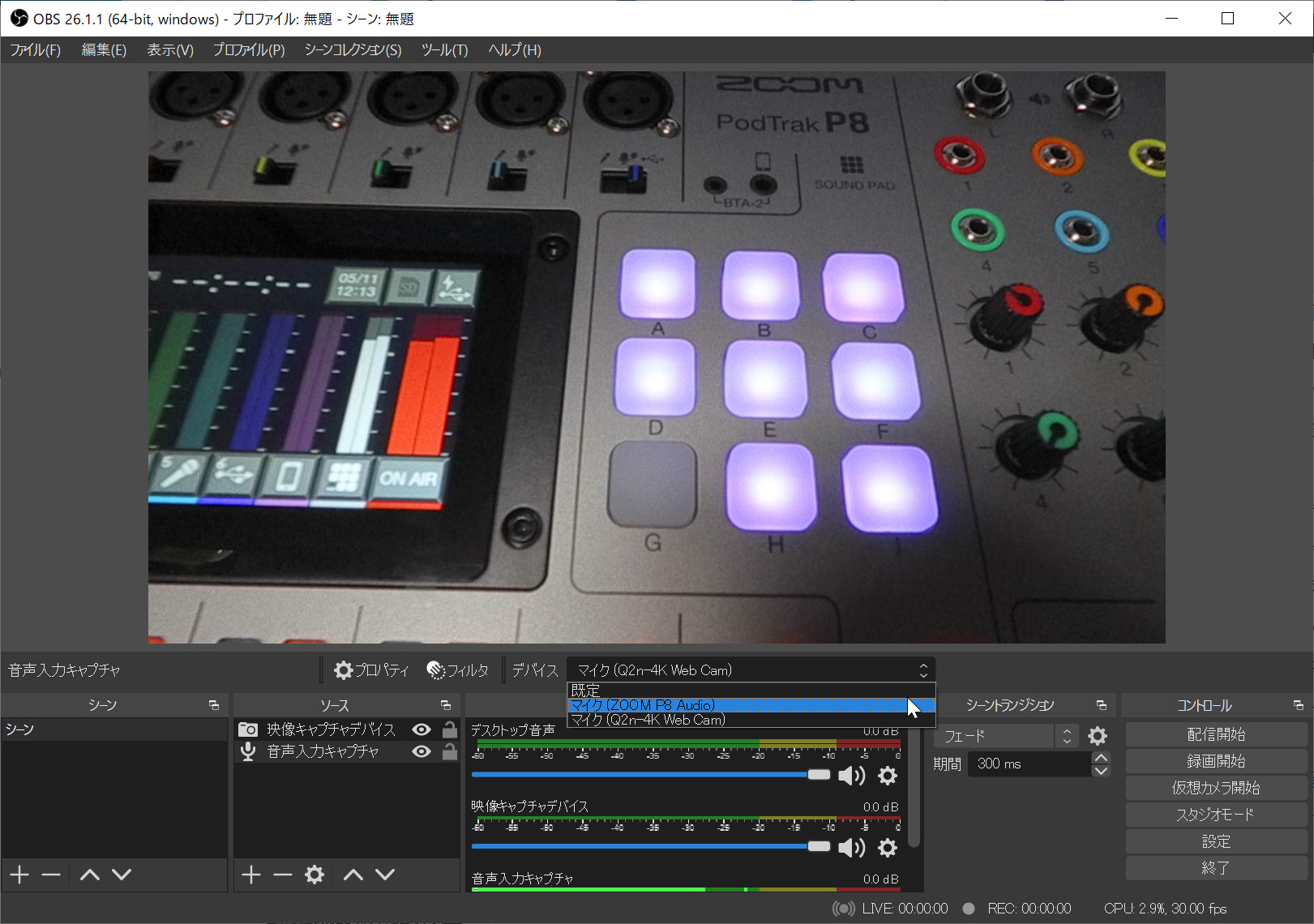Add a new source with plus icon
This screenshot has height=924, width=1314.
(x=251, y=875)
